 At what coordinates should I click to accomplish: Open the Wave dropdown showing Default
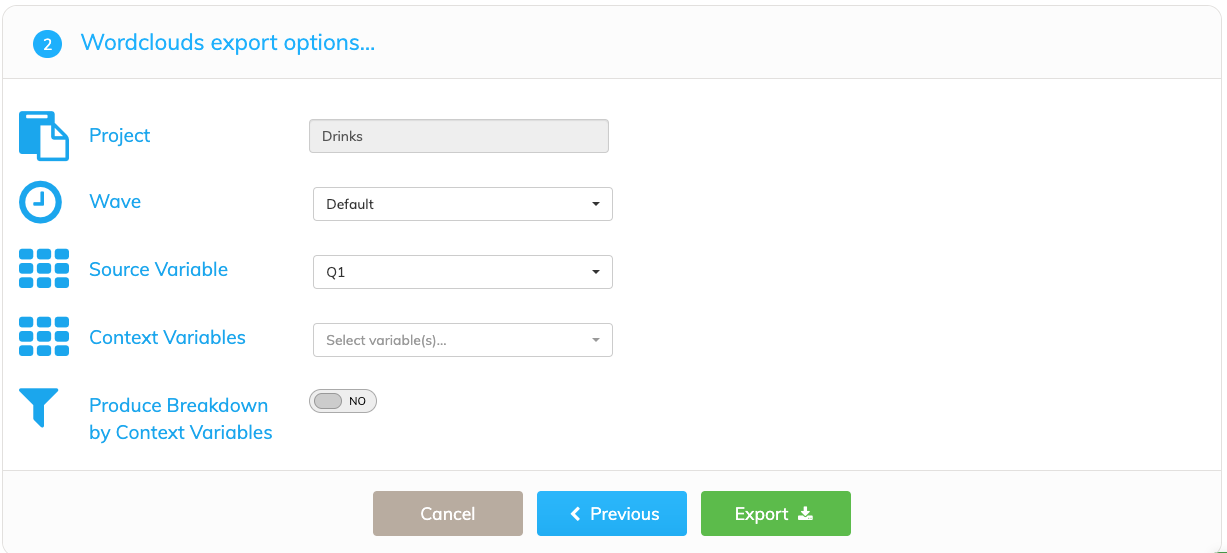click(x=463, y=204)
